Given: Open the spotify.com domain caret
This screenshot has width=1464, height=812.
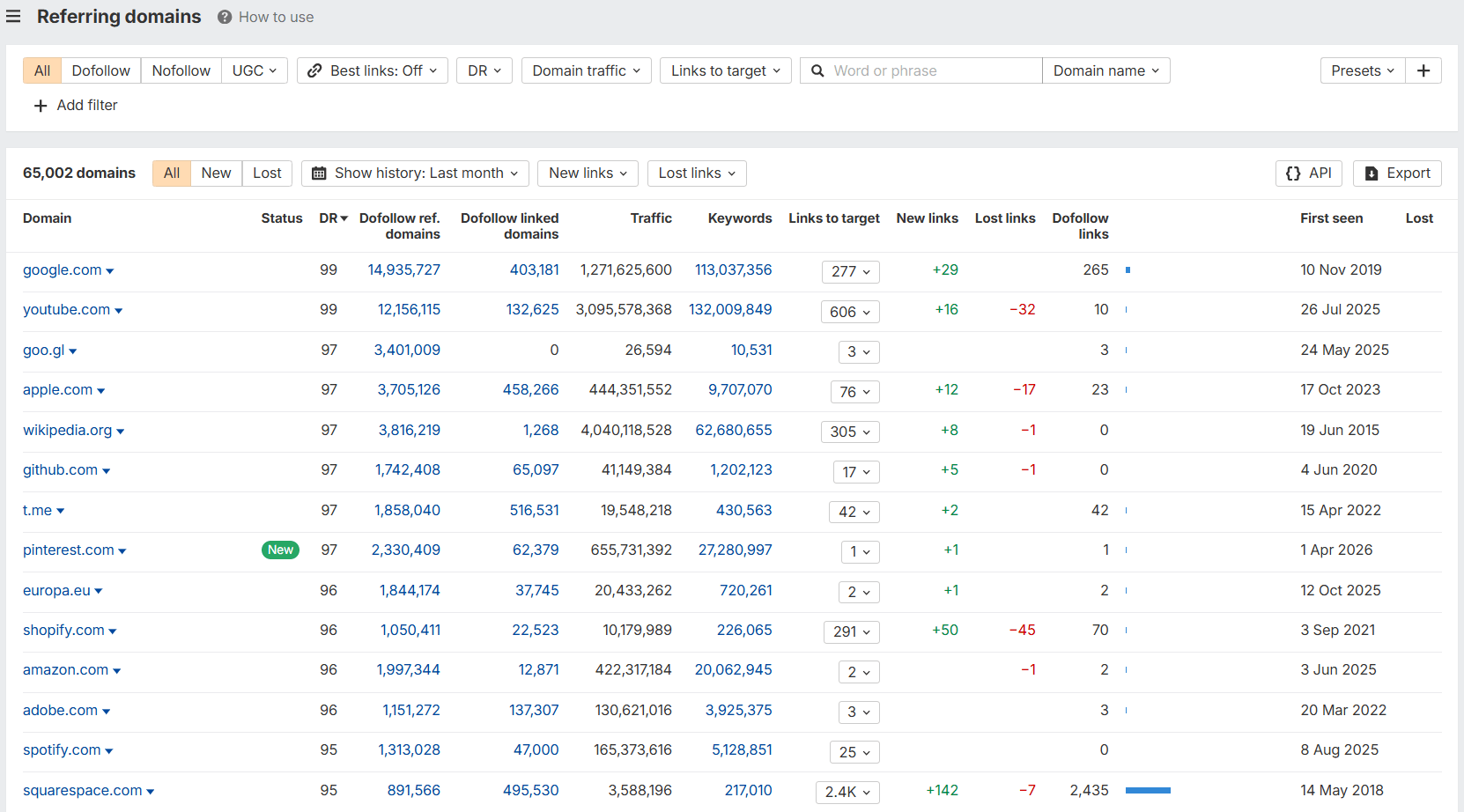Looking at the screenshot, I should [109, 751].
